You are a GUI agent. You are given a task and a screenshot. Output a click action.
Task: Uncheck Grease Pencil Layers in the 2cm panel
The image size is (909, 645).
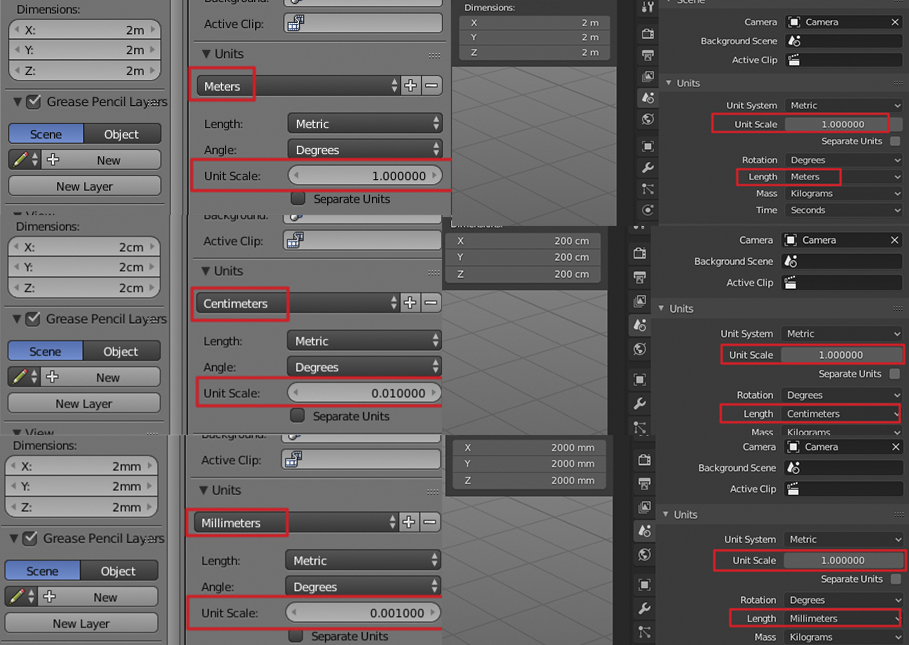coord(33,319)
